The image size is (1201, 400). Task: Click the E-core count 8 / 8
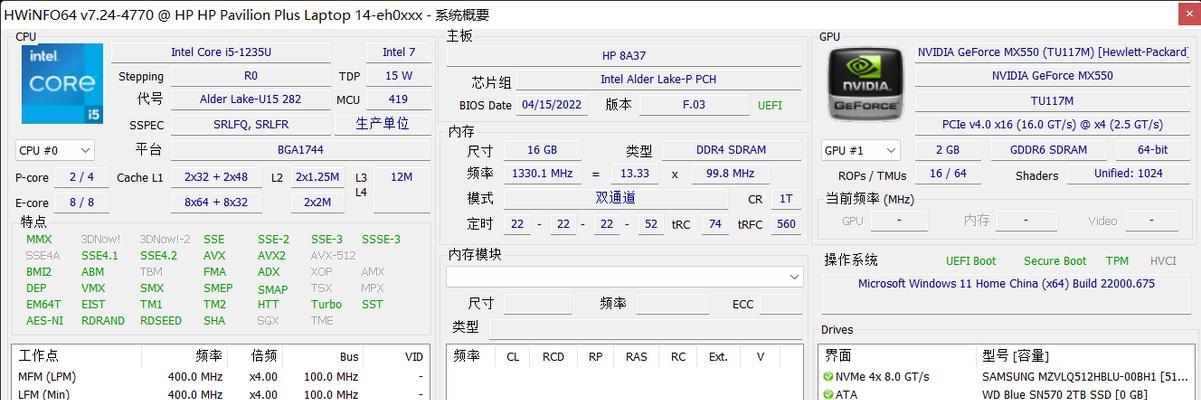pos(82,202)
